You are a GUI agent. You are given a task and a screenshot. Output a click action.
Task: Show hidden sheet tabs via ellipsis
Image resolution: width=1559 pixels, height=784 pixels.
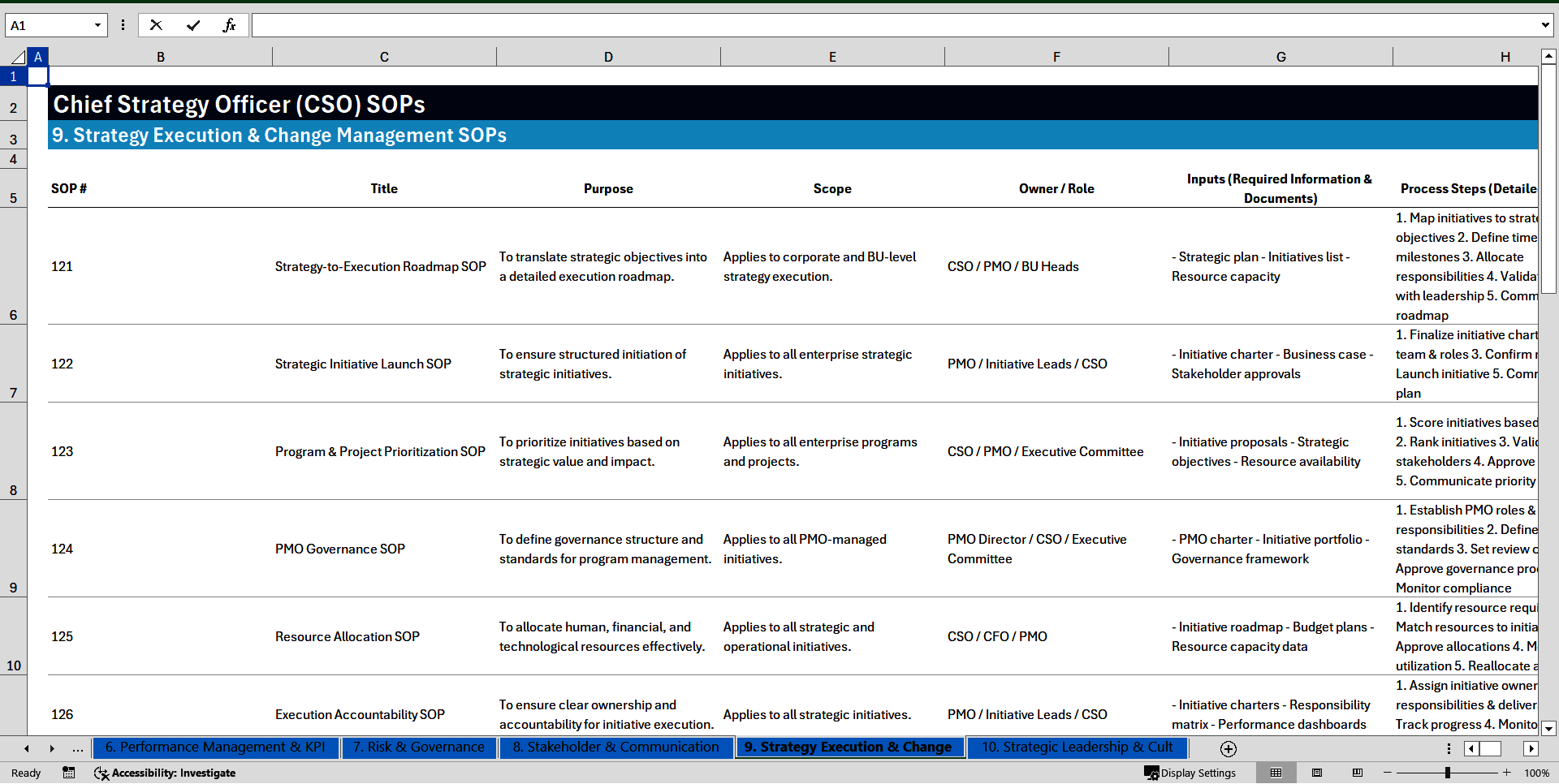tap(78, 748)
